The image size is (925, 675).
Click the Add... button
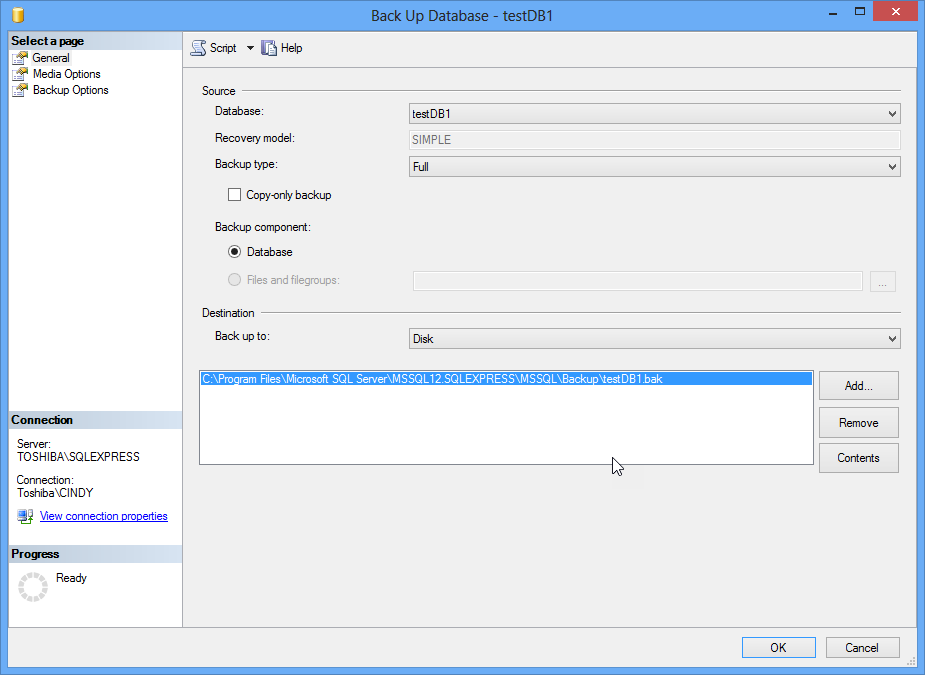coord(858,386)
